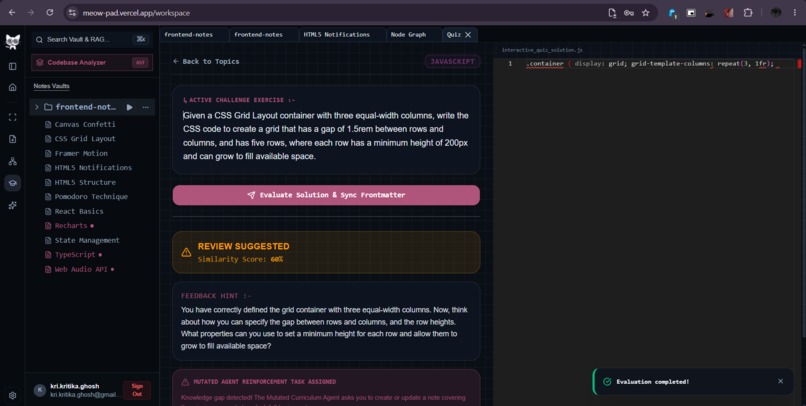Click the MeowPad cat logo
806x406 pixels.
[13, 41]
